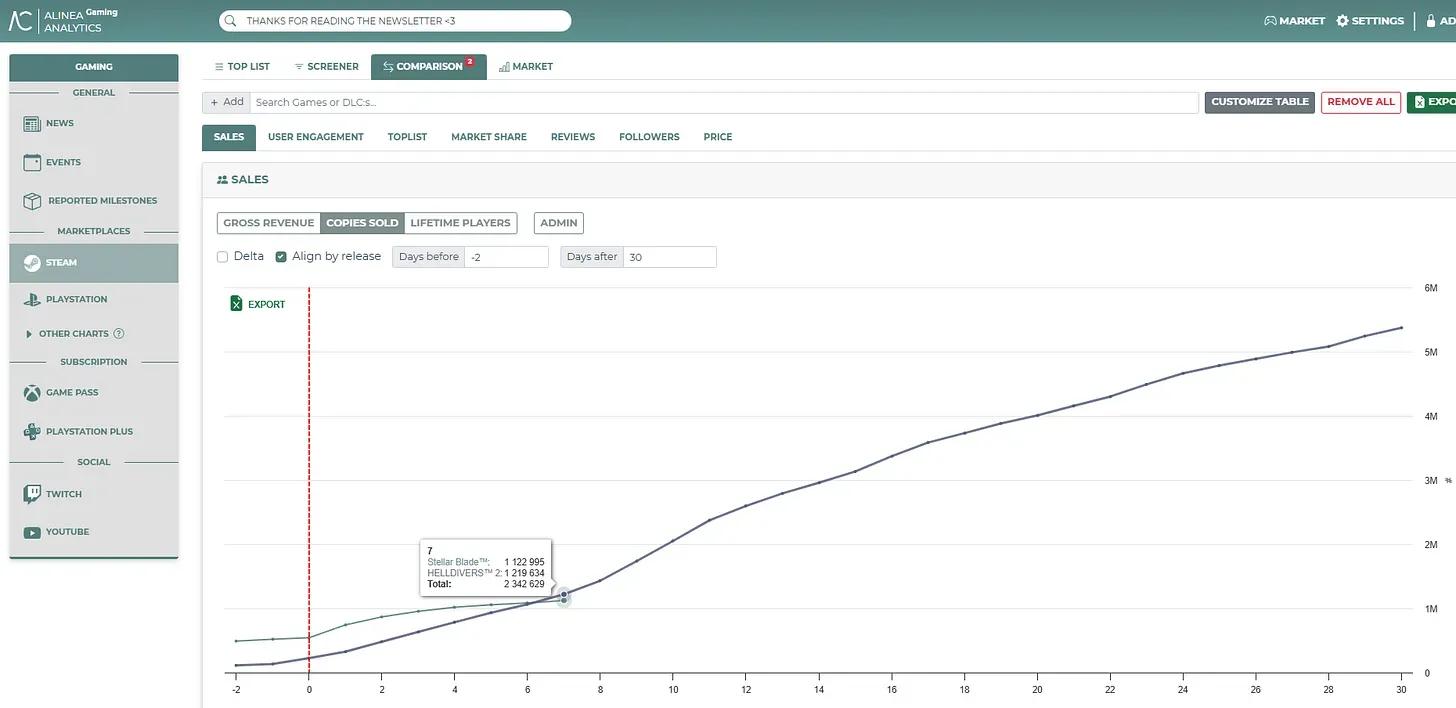Click the Remove All button
This screenshot has height=708, width=1456.
[x=1361, y=102]
